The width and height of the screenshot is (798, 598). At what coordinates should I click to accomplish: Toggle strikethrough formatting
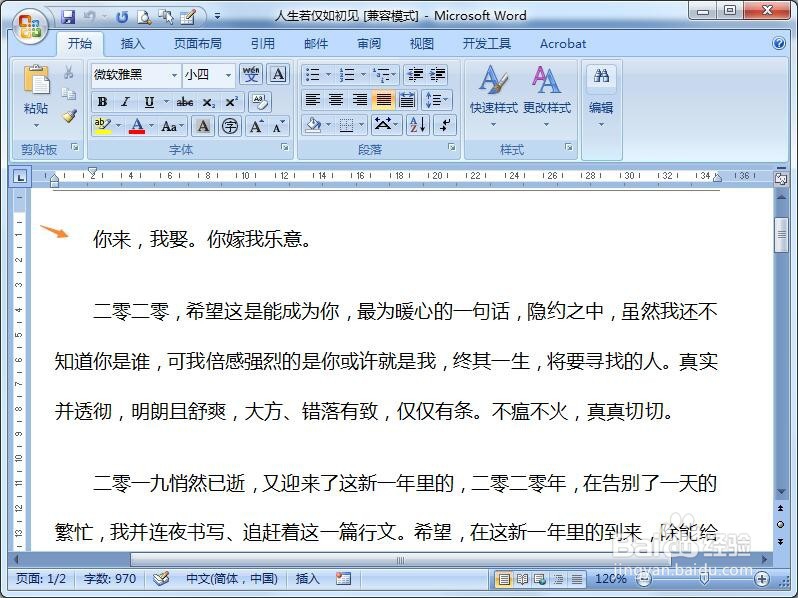[x=185, y=102]
